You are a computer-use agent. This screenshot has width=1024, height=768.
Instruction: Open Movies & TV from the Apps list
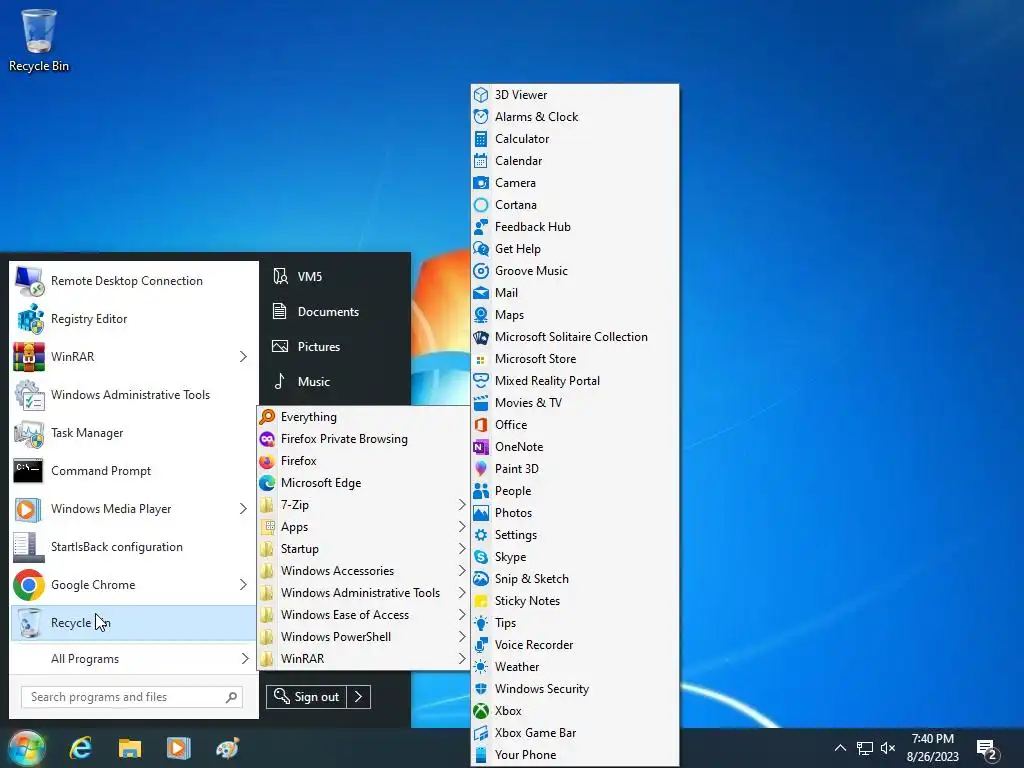click(575, 403)
